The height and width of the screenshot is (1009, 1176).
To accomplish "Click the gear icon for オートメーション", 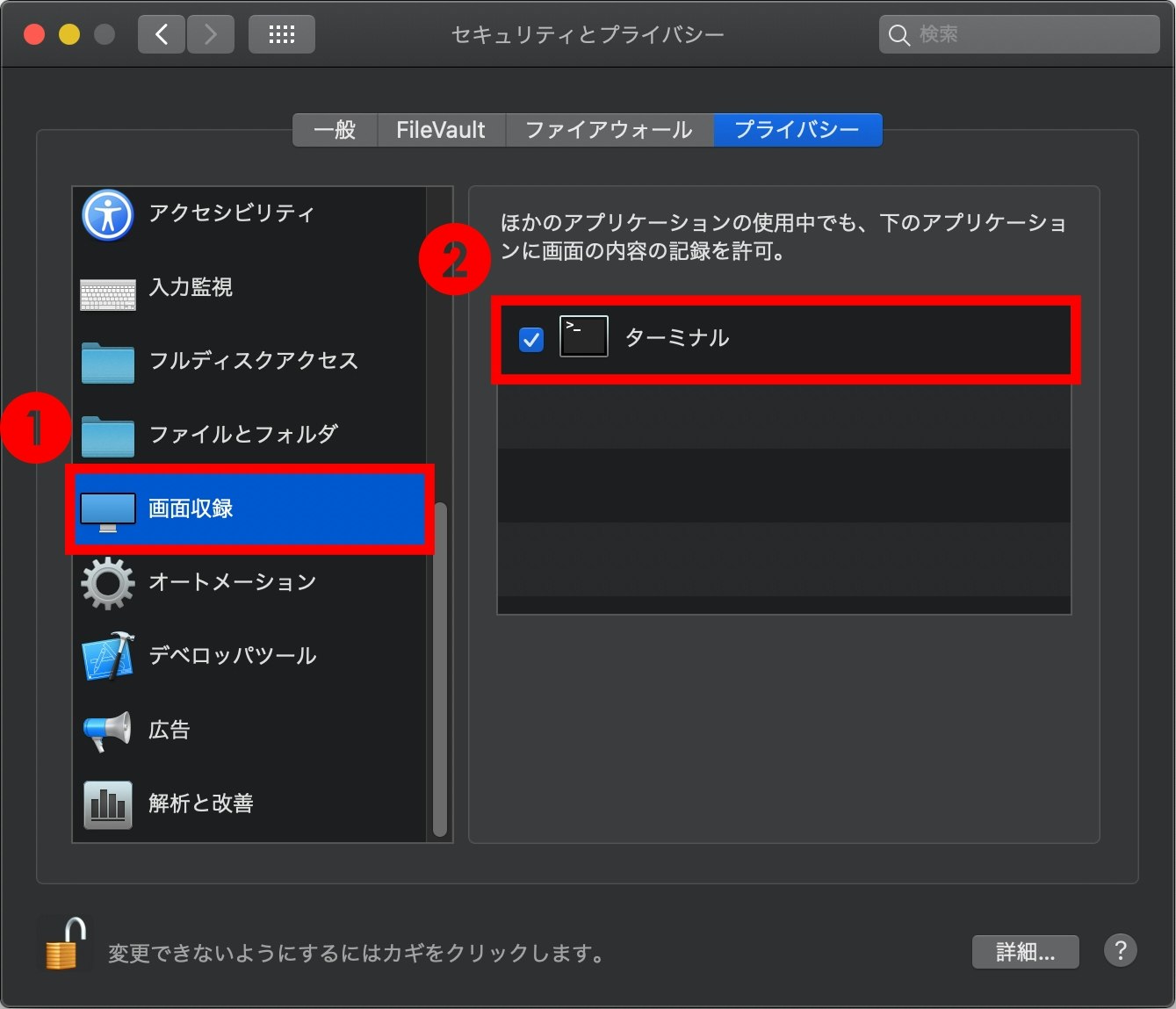I will (x=107, y=583).
